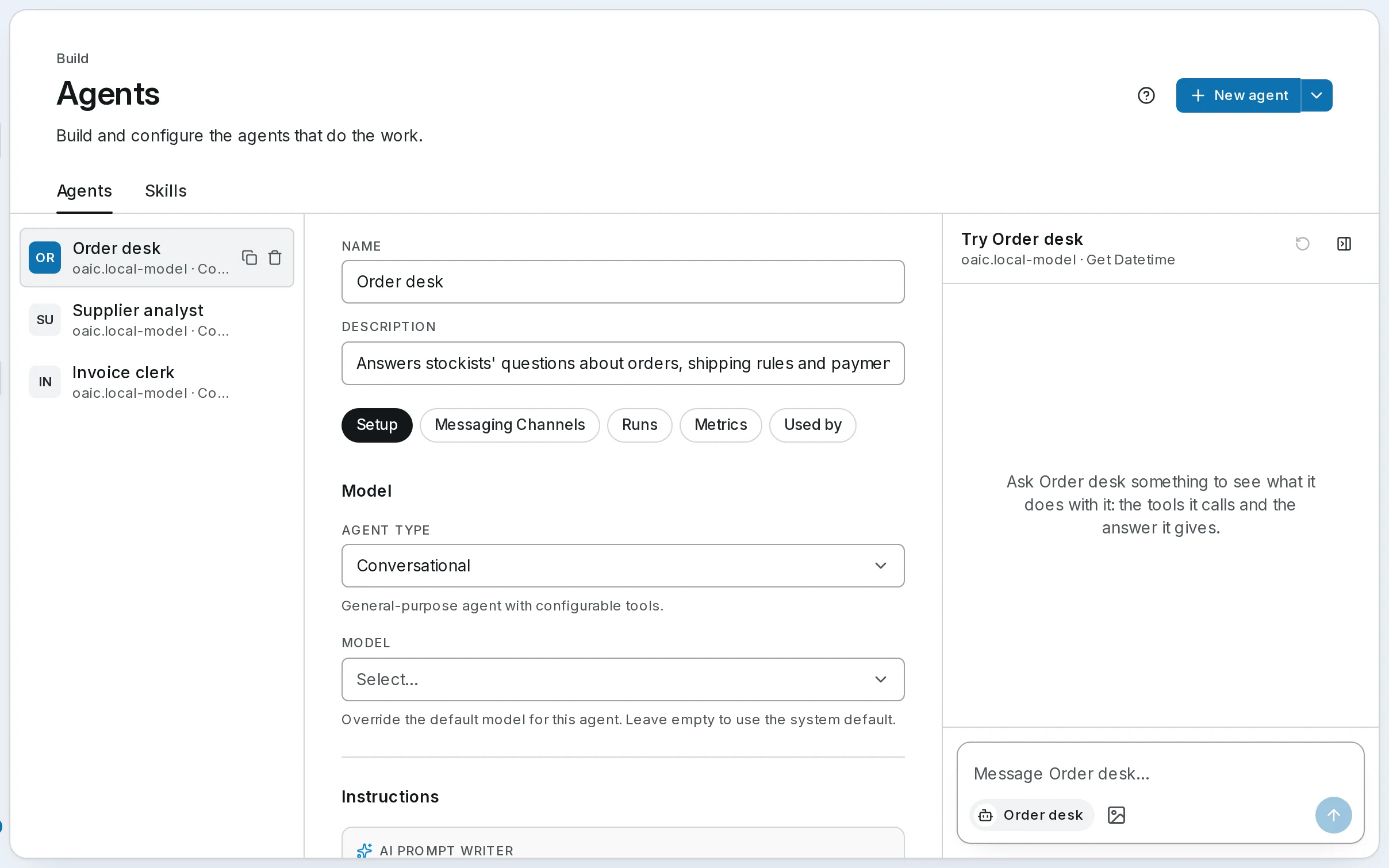Click the SU avatar for Supplier analyst
This screenshot has height=868, width=1389.
click(x=45, y=320)
